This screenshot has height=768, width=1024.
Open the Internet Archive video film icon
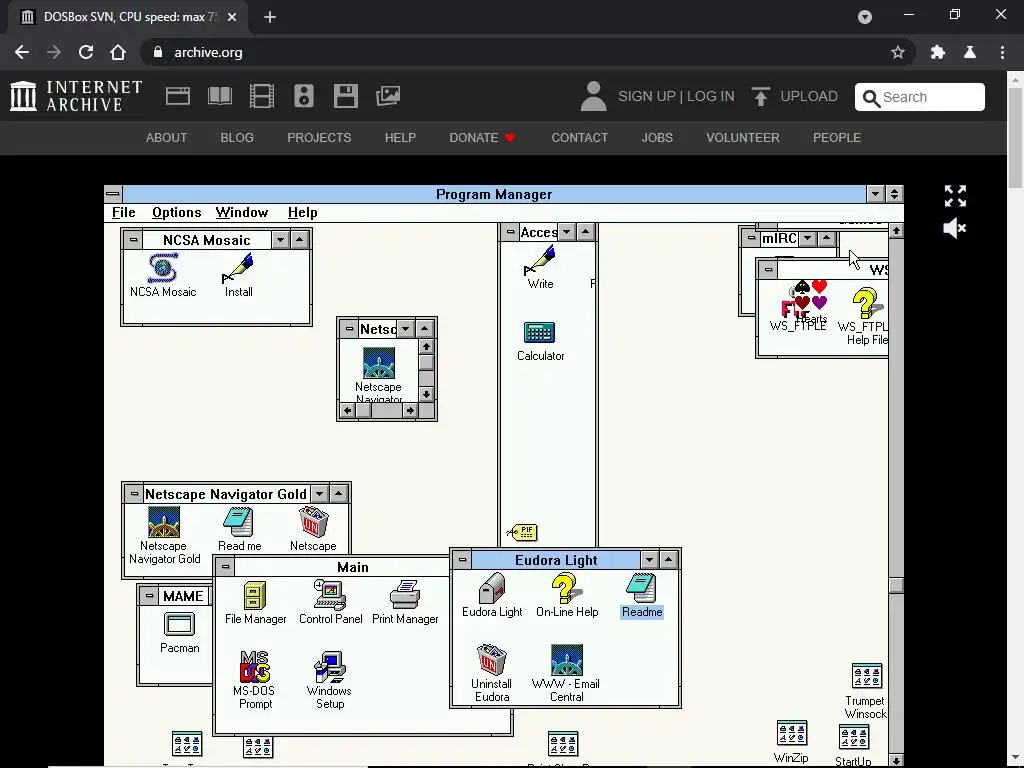pos(262,96)
